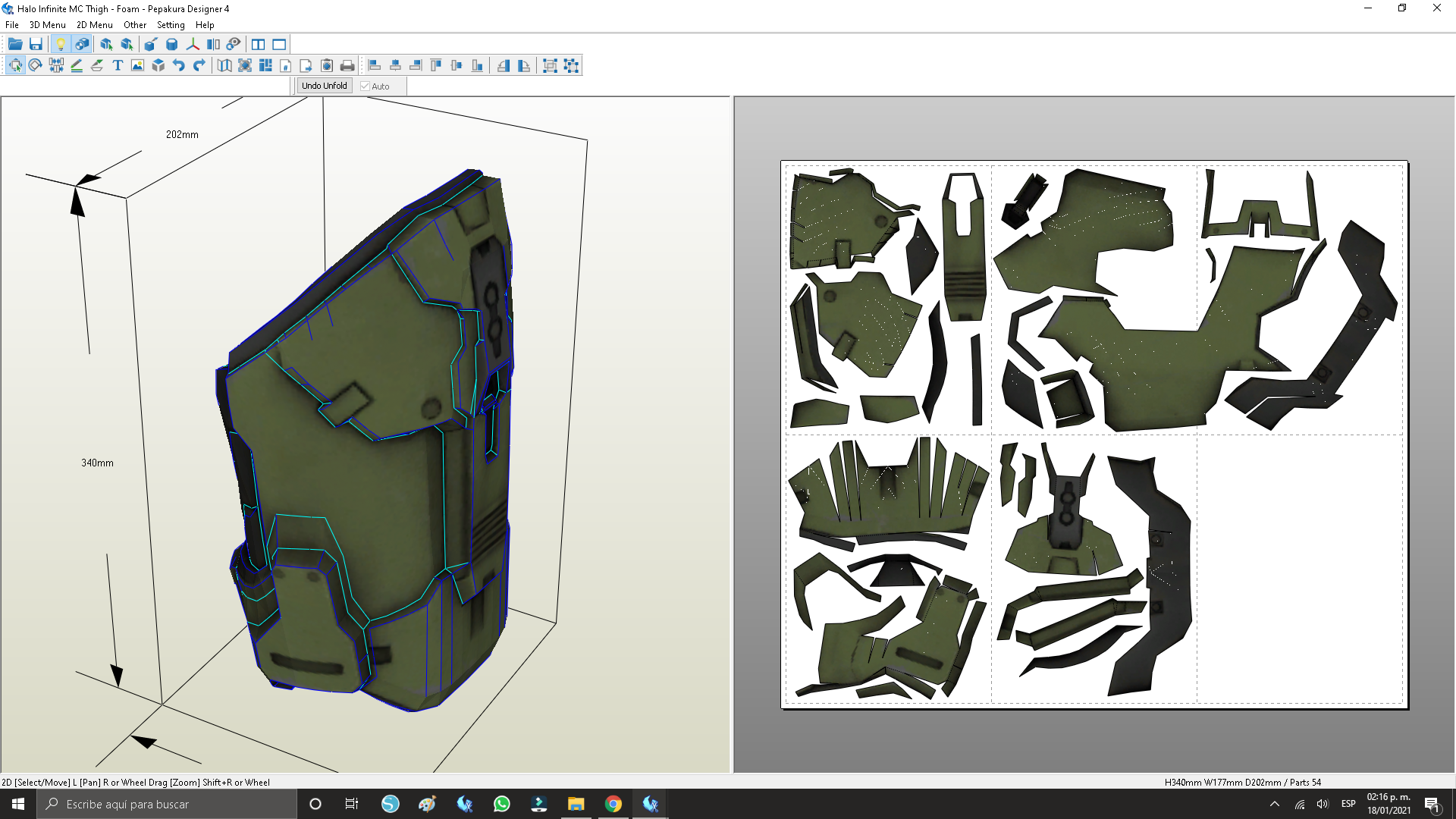
Task: Open Chrome from the taskbar
Action: 613,804
